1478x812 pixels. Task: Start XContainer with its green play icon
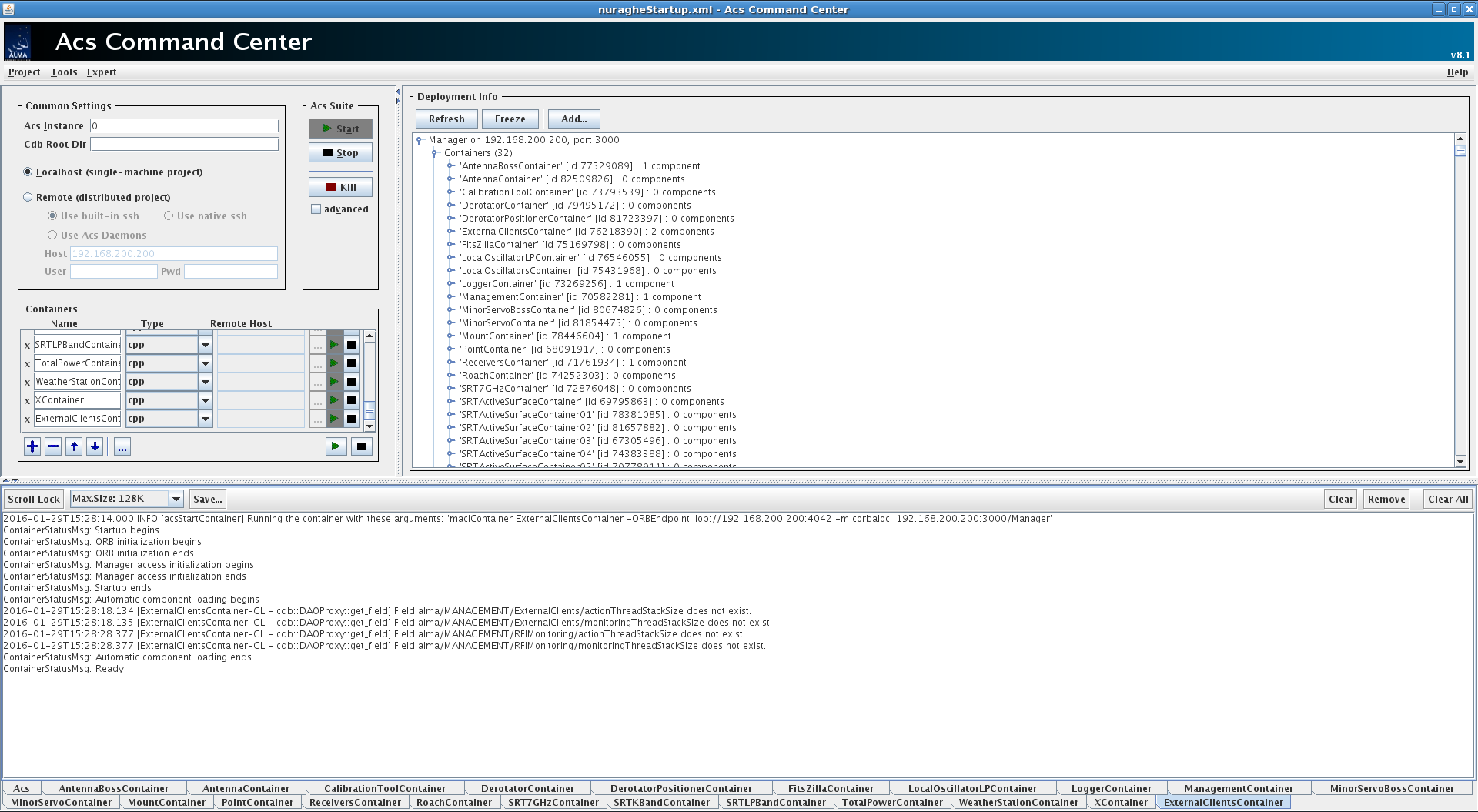click(335, 400)
